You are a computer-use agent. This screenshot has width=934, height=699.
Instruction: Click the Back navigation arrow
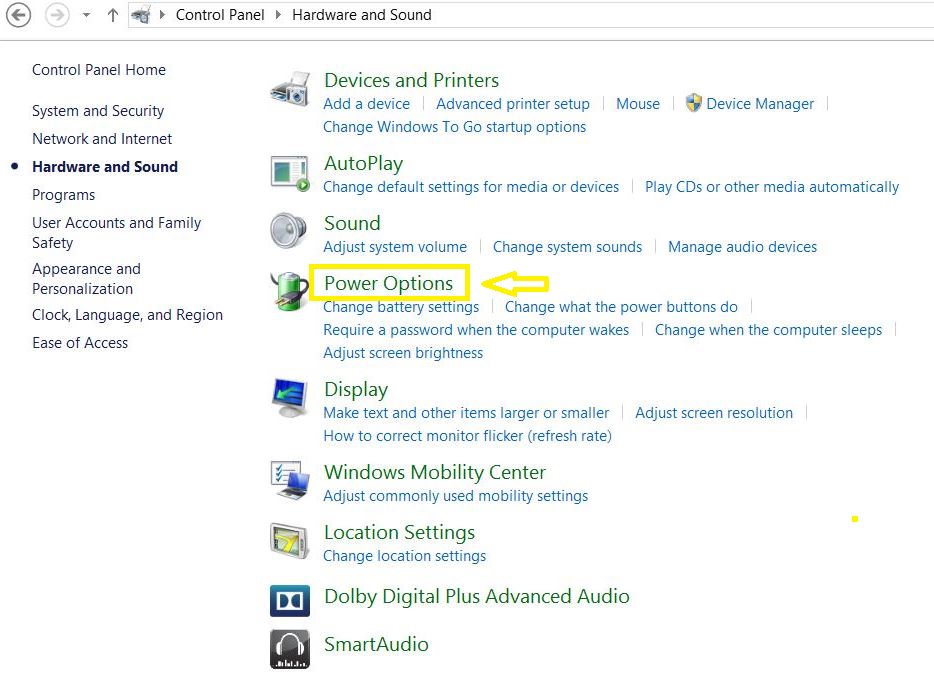pos(19,15)
